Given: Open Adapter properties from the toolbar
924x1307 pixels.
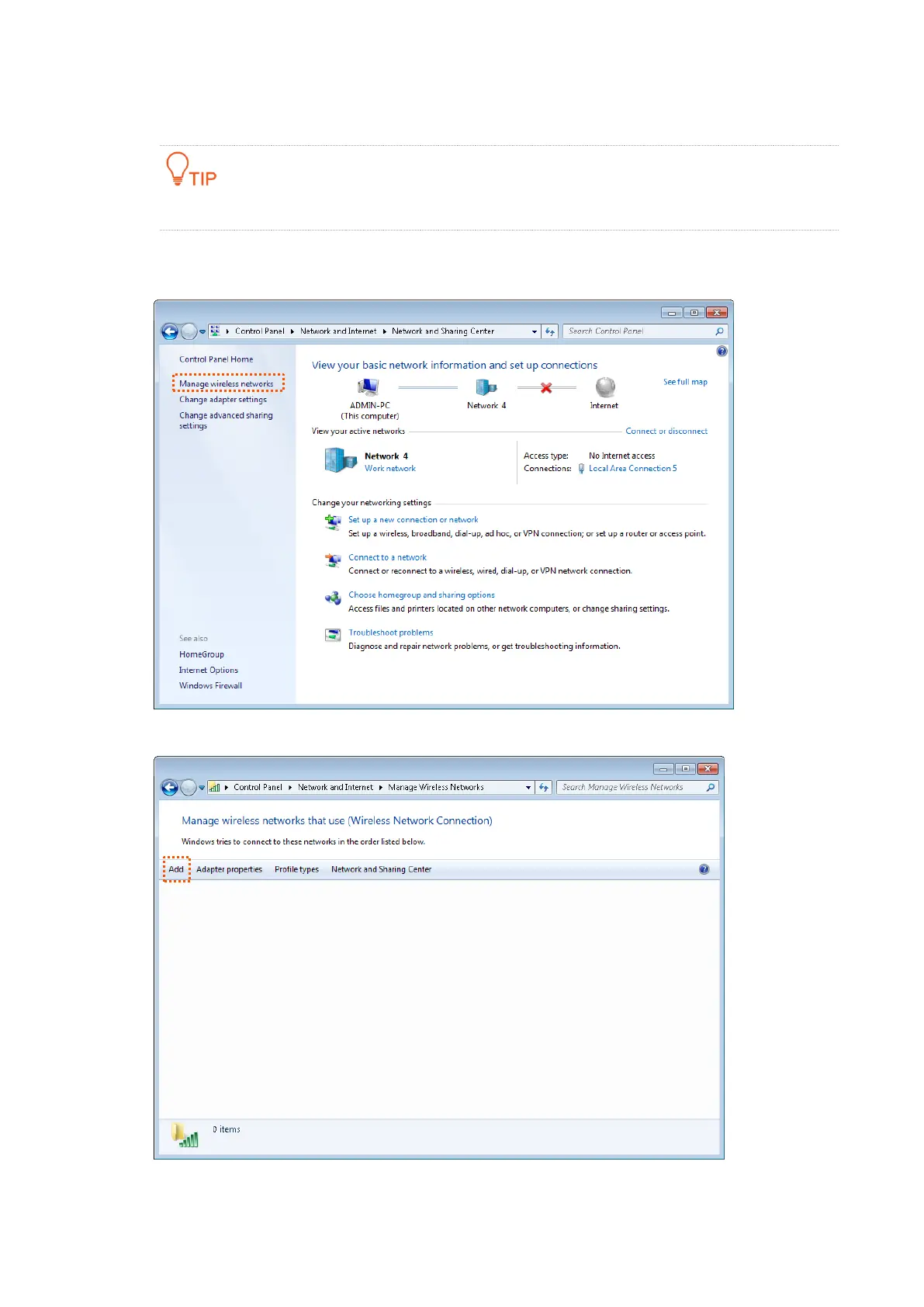Looking at the screenshot, I should click(229, 869).
